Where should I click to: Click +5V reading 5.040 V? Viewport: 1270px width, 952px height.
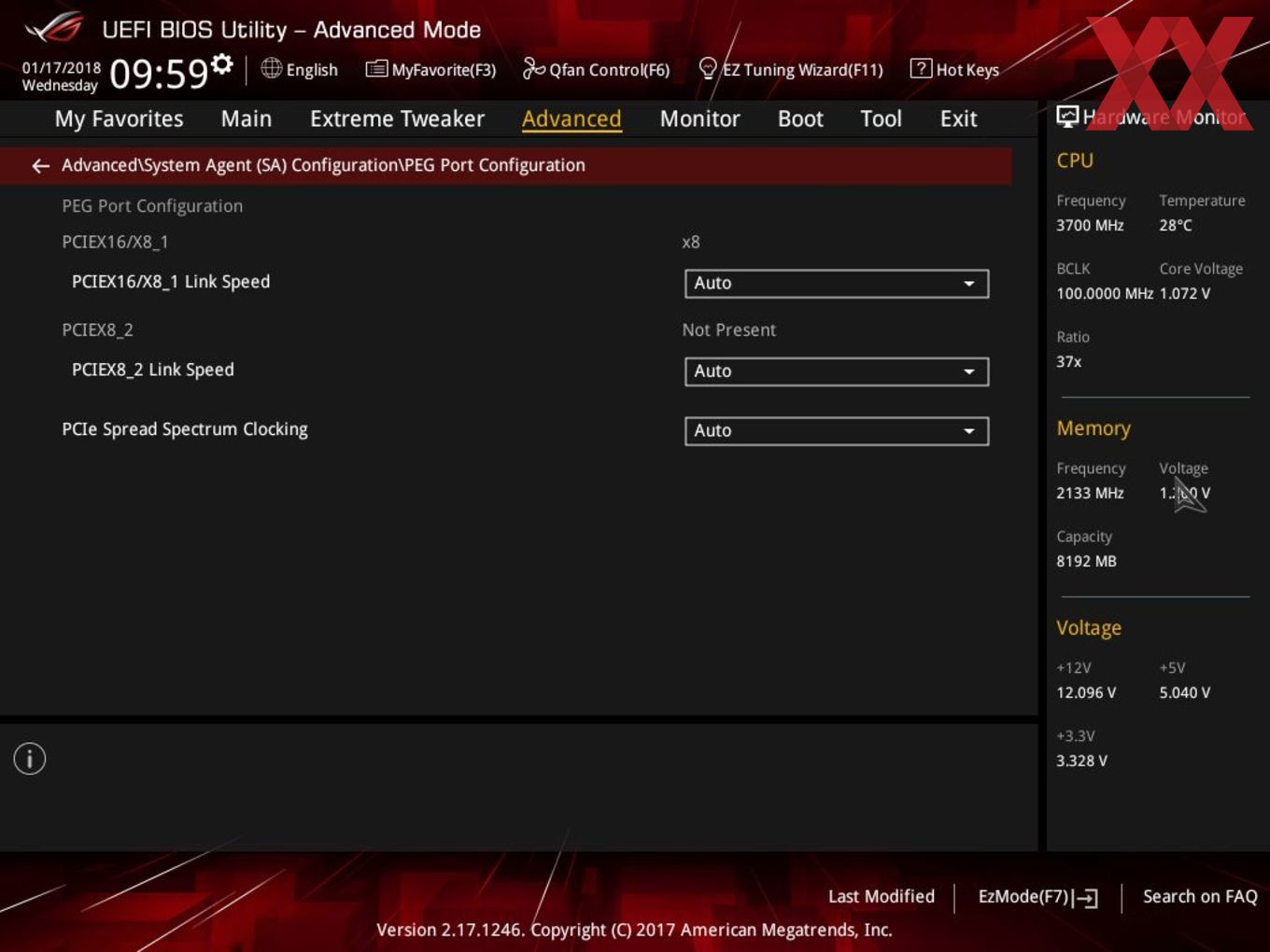(1185, 693)
